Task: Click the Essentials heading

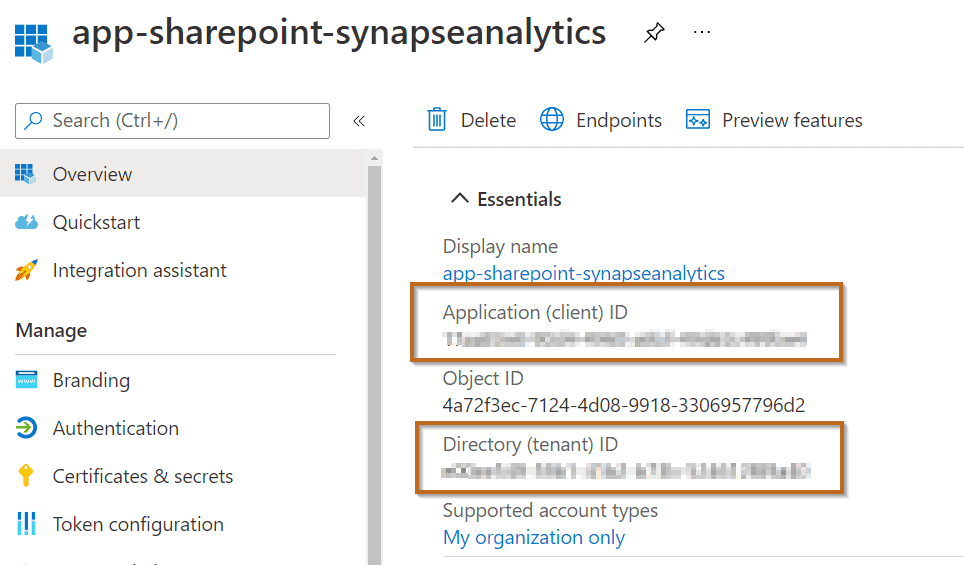Action: (519, 199)
